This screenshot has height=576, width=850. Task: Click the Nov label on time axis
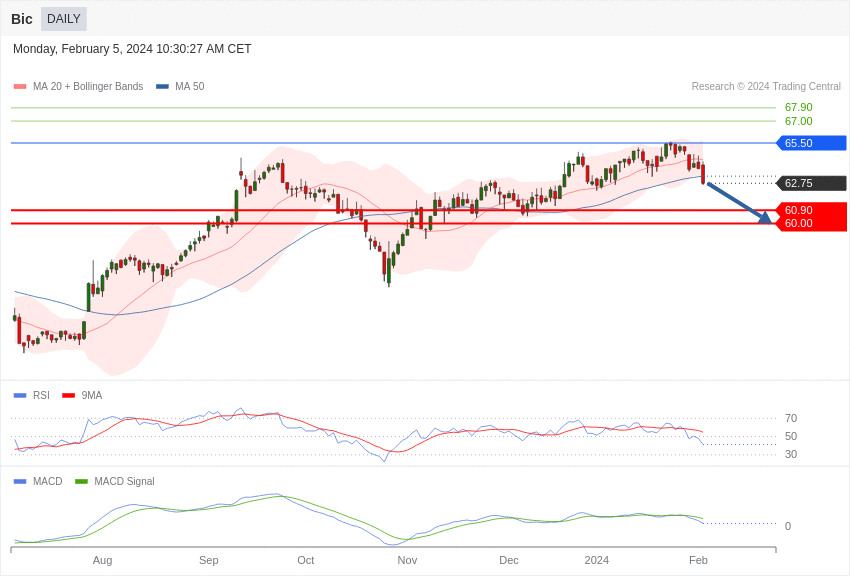407,560
